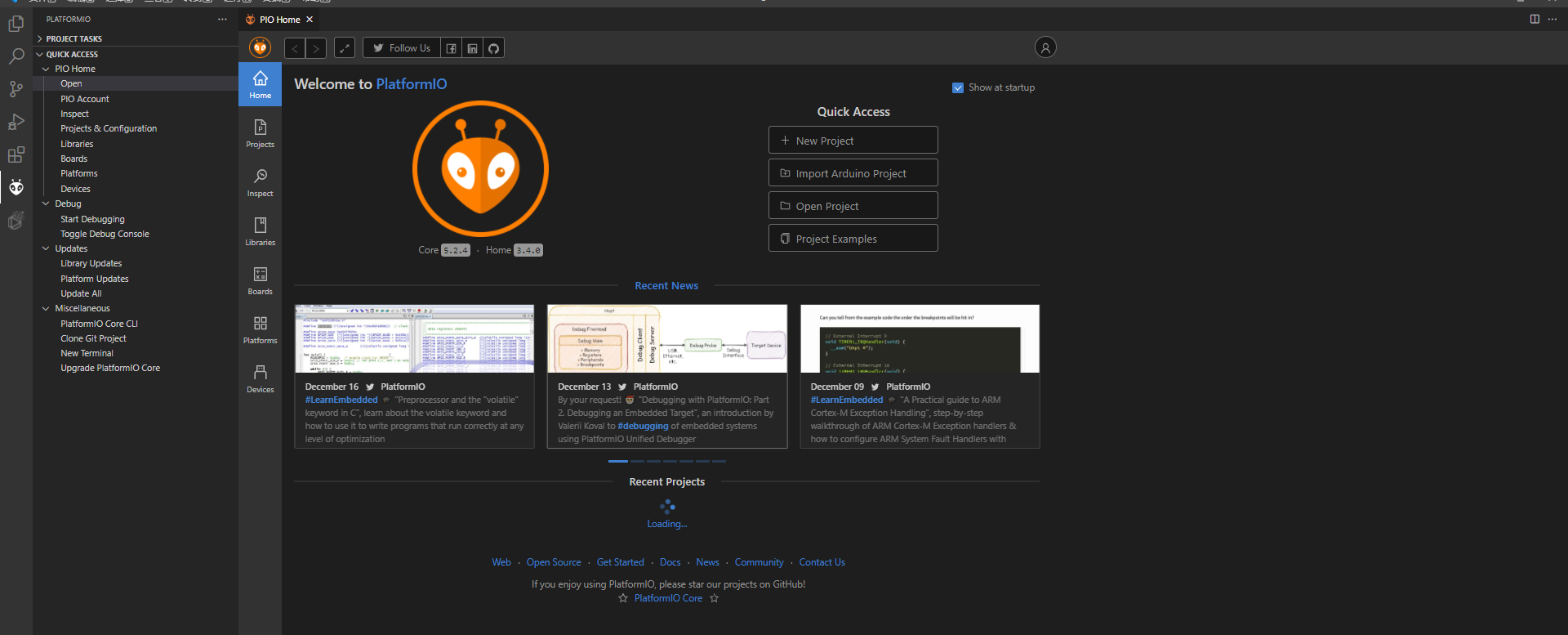Select the PlatformIO alien icon in activity bar
This screenshot has height=635, width=1568.
pyautogui.click(x=16, y=187)
